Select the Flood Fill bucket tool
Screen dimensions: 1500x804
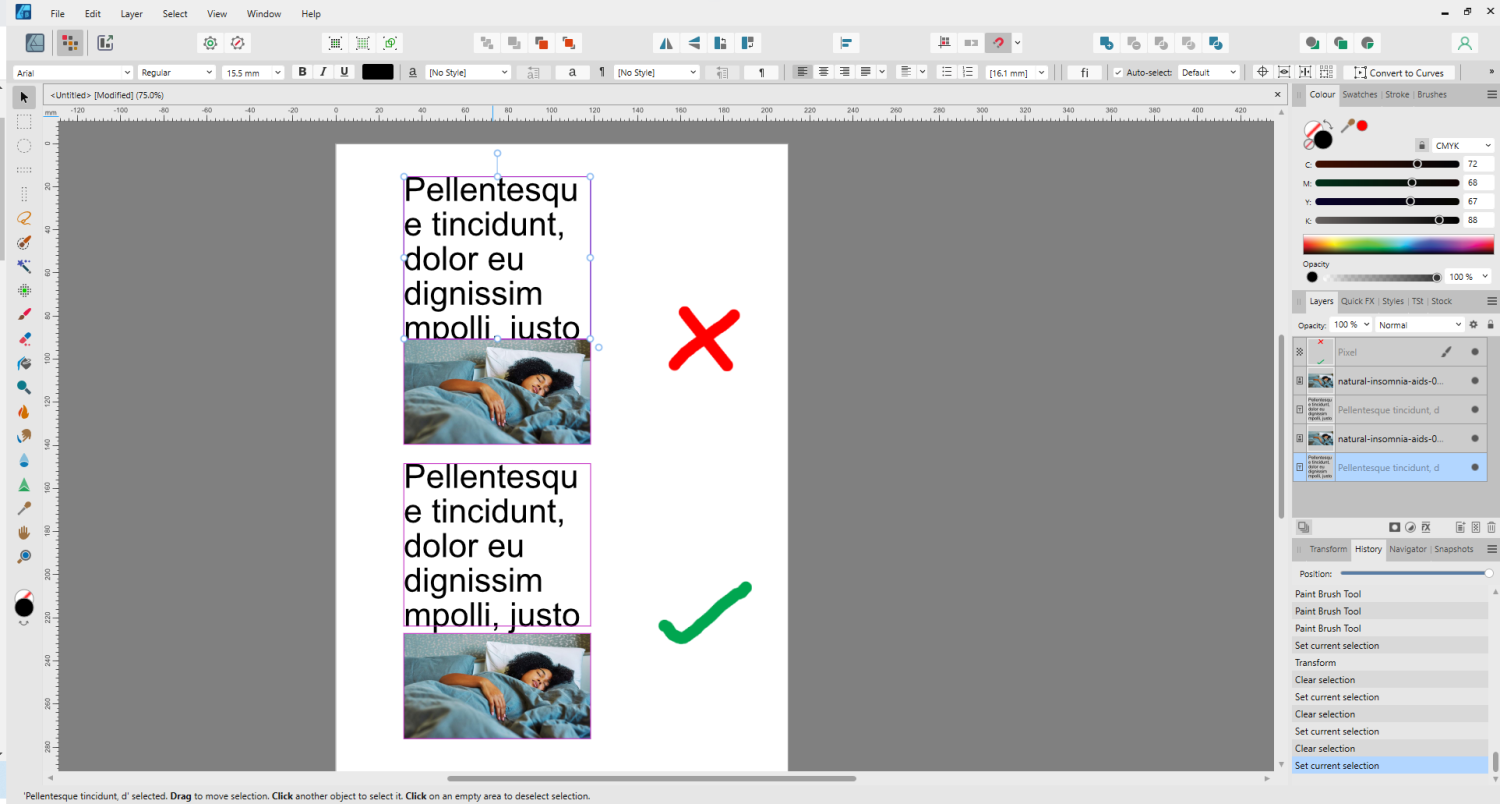tap(24, 363)
